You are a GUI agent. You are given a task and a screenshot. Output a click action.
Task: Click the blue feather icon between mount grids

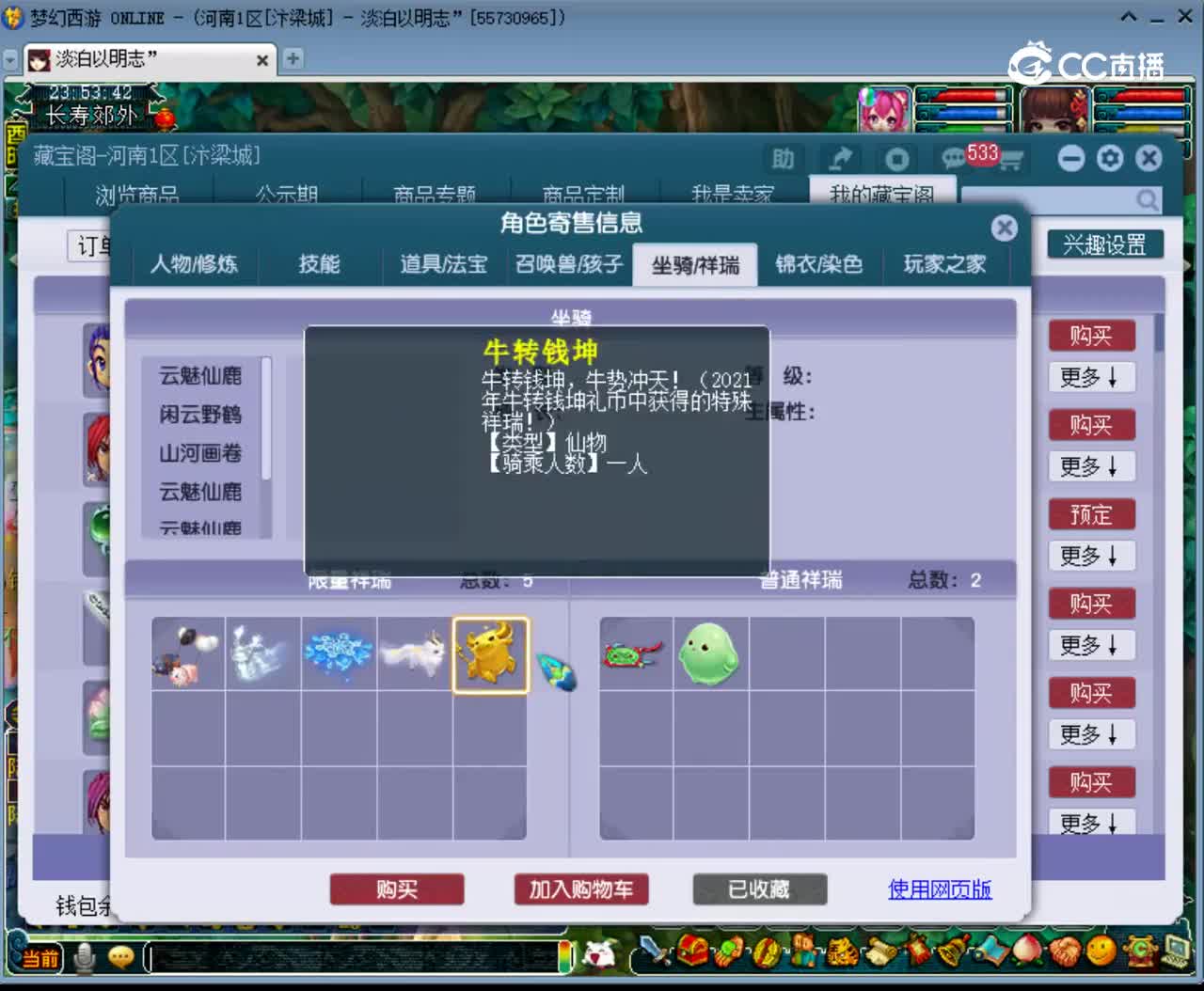click(556, 672)
